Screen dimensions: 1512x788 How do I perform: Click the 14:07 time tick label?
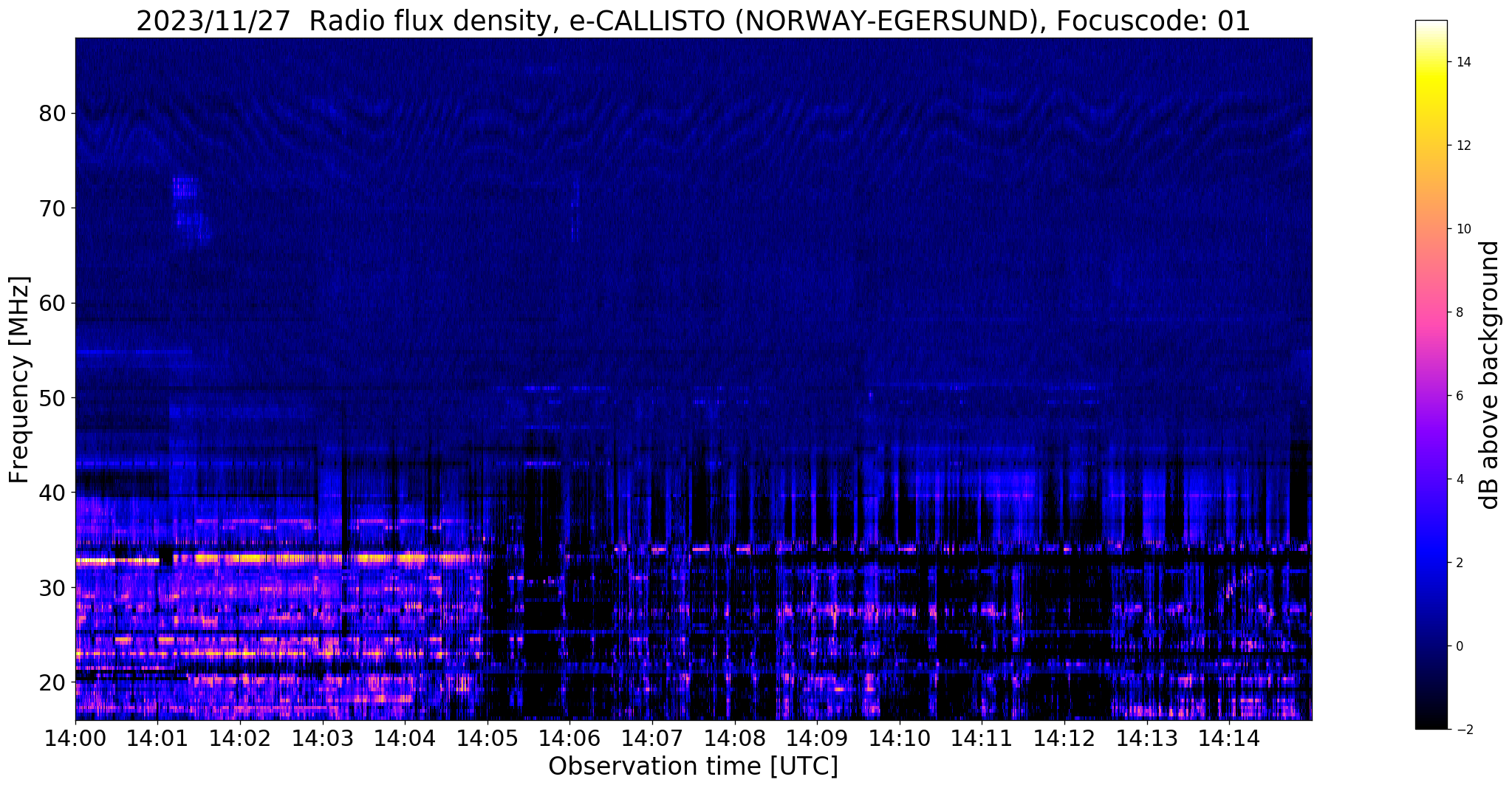[652, 738]
